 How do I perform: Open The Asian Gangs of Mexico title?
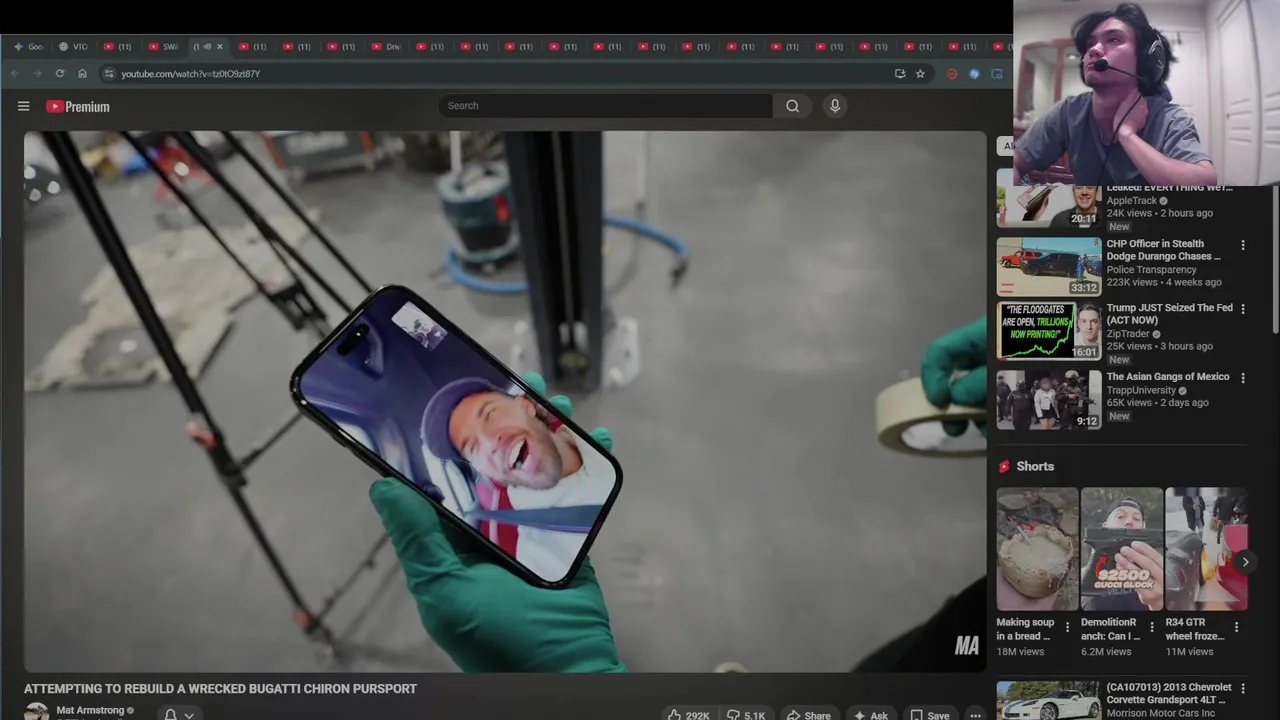[x=1168, y=377]
